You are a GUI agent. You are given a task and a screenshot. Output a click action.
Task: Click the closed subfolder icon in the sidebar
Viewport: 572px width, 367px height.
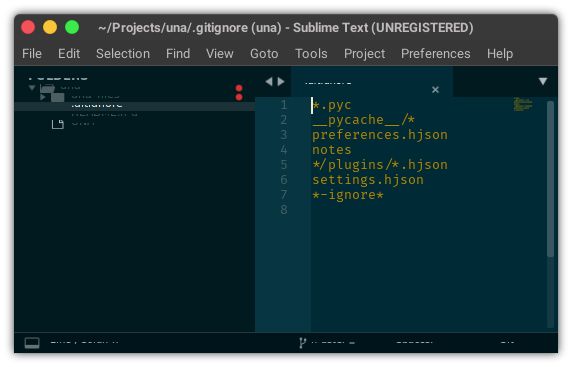[58, 97]
